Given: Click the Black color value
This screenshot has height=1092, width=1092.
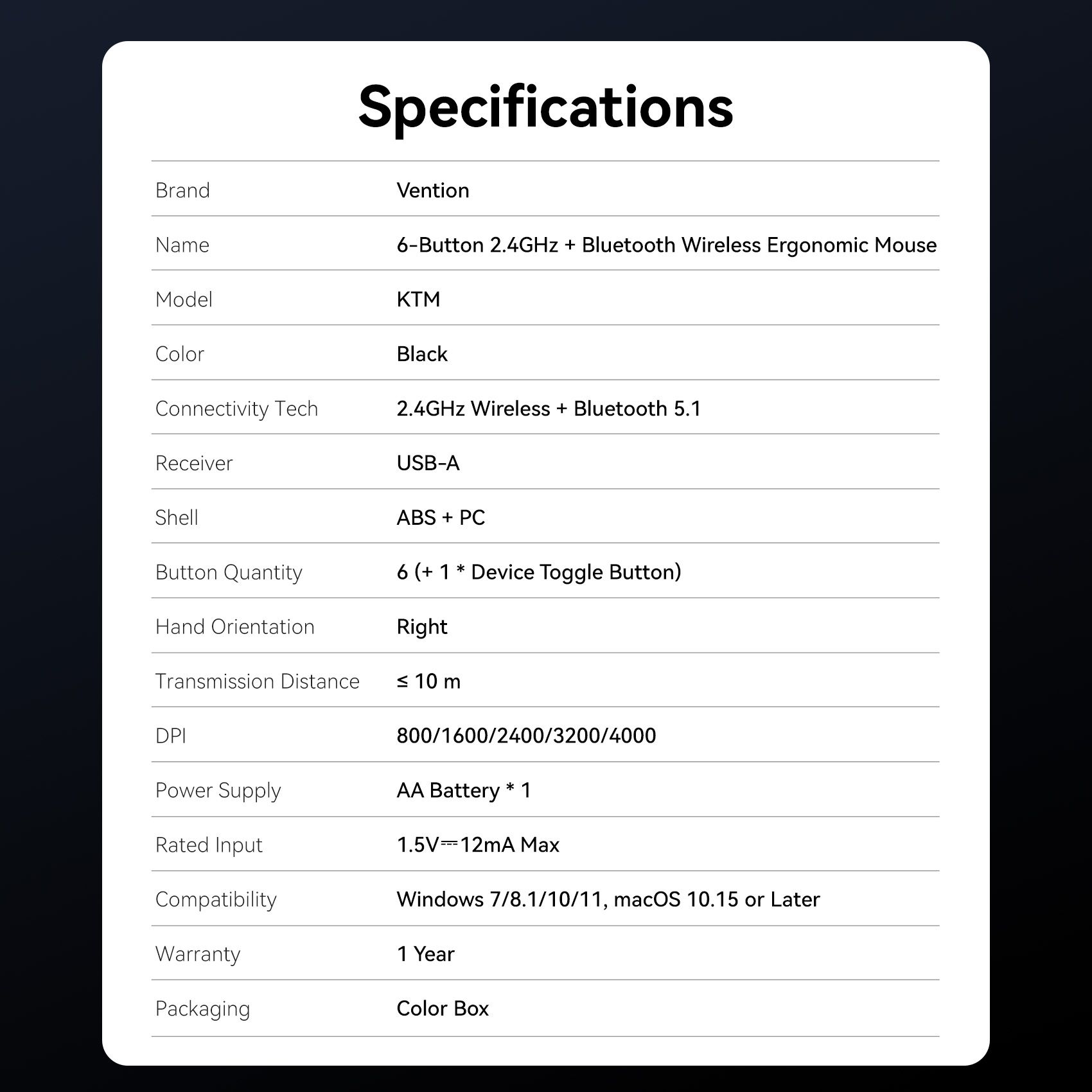Looking at the screenshot, I should pyautogui.click(x=421, y=354).
